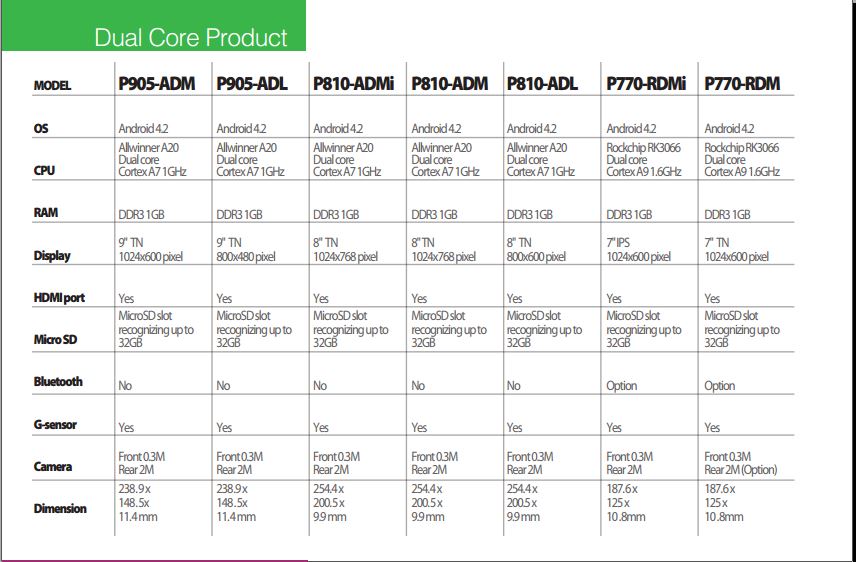
Task: Select the 7" IPS display cell
Action: point(638,250)
